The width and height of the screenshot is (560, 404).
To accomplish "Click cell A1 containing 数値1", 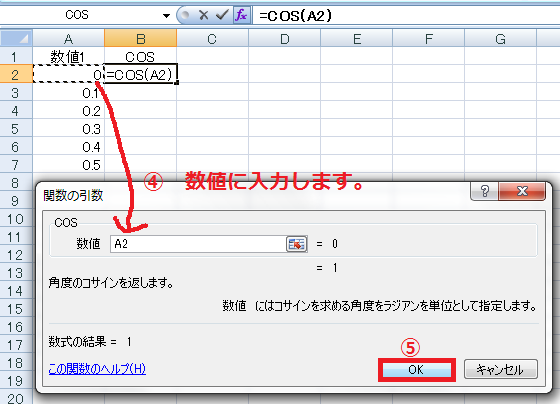I will (x=69, y=56).
